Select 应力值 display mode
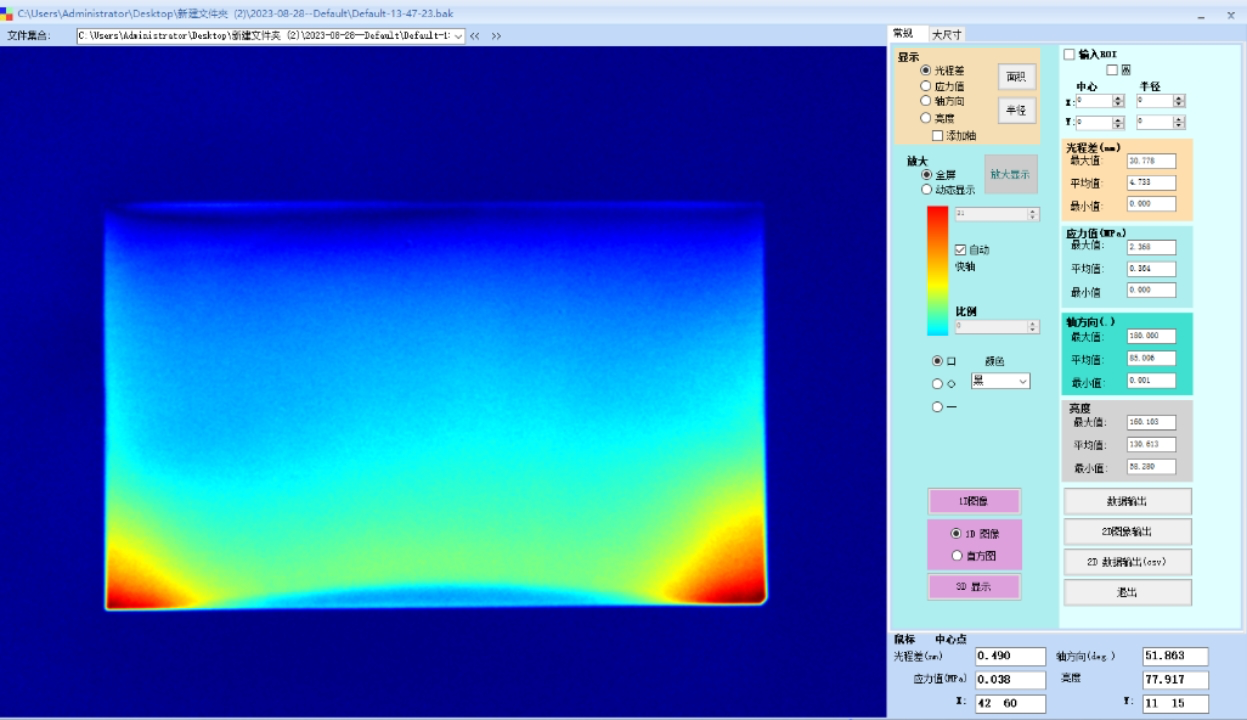The image size is (1247, 720). [x=926, y=86]
